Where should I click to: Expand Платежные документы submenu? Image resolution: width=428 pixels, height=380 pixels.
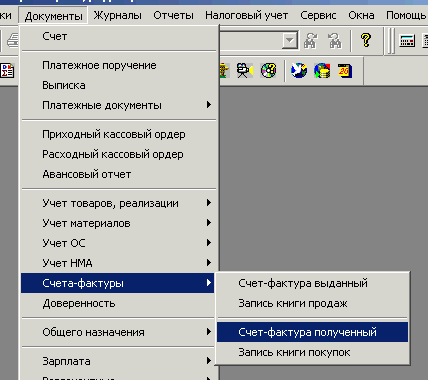[x=118, y=105]
